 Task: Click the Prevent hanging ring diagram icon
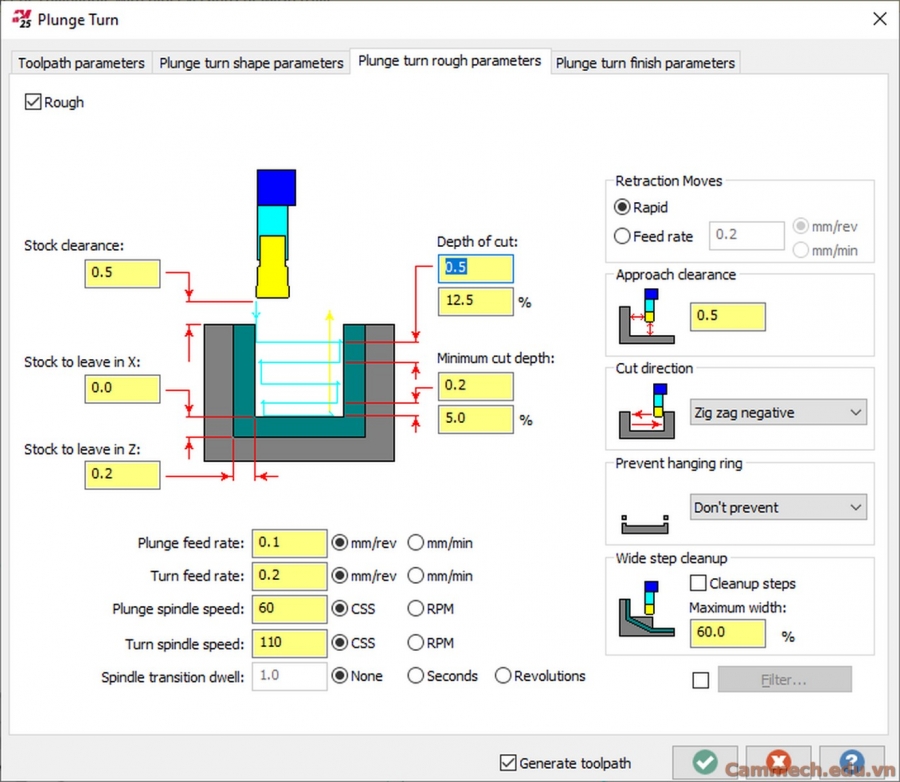645,524
